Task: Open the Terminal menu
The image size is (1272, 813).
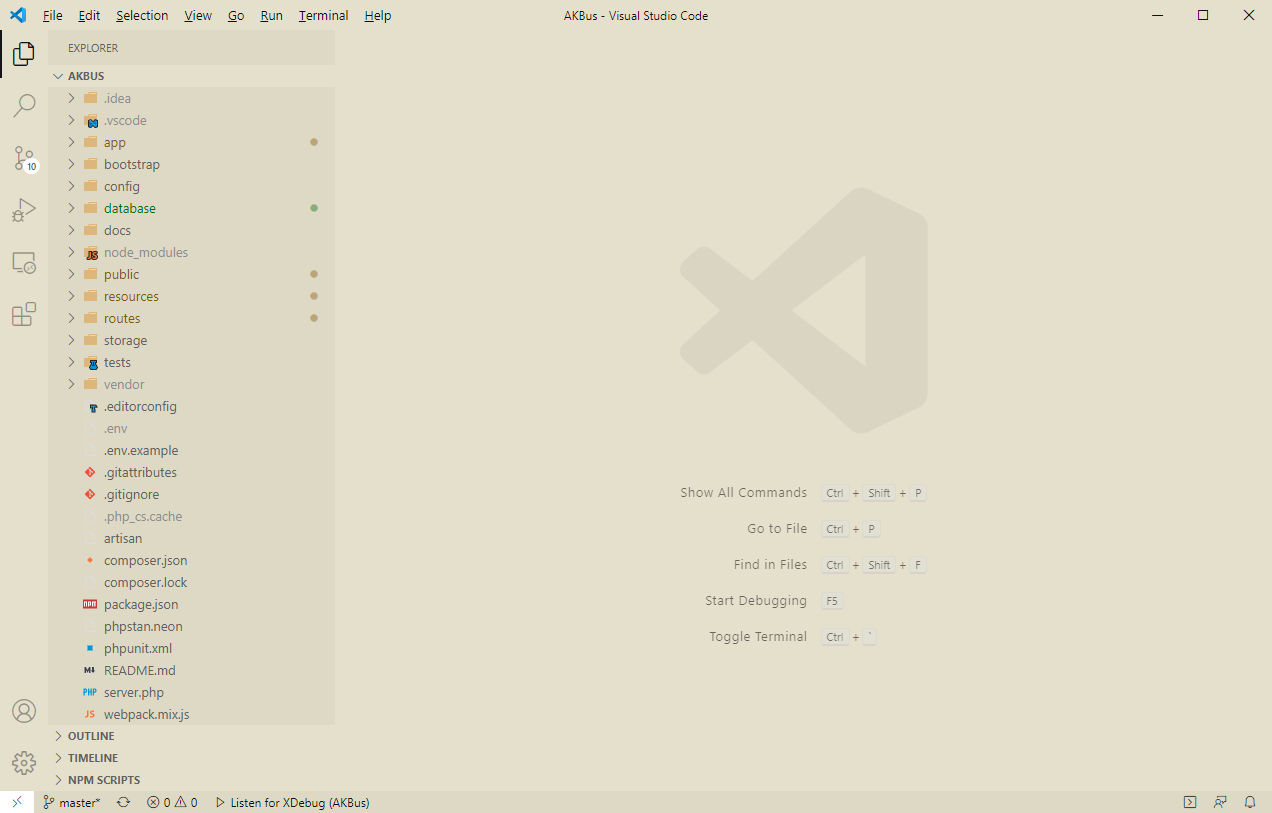Action: pos(324,15)
